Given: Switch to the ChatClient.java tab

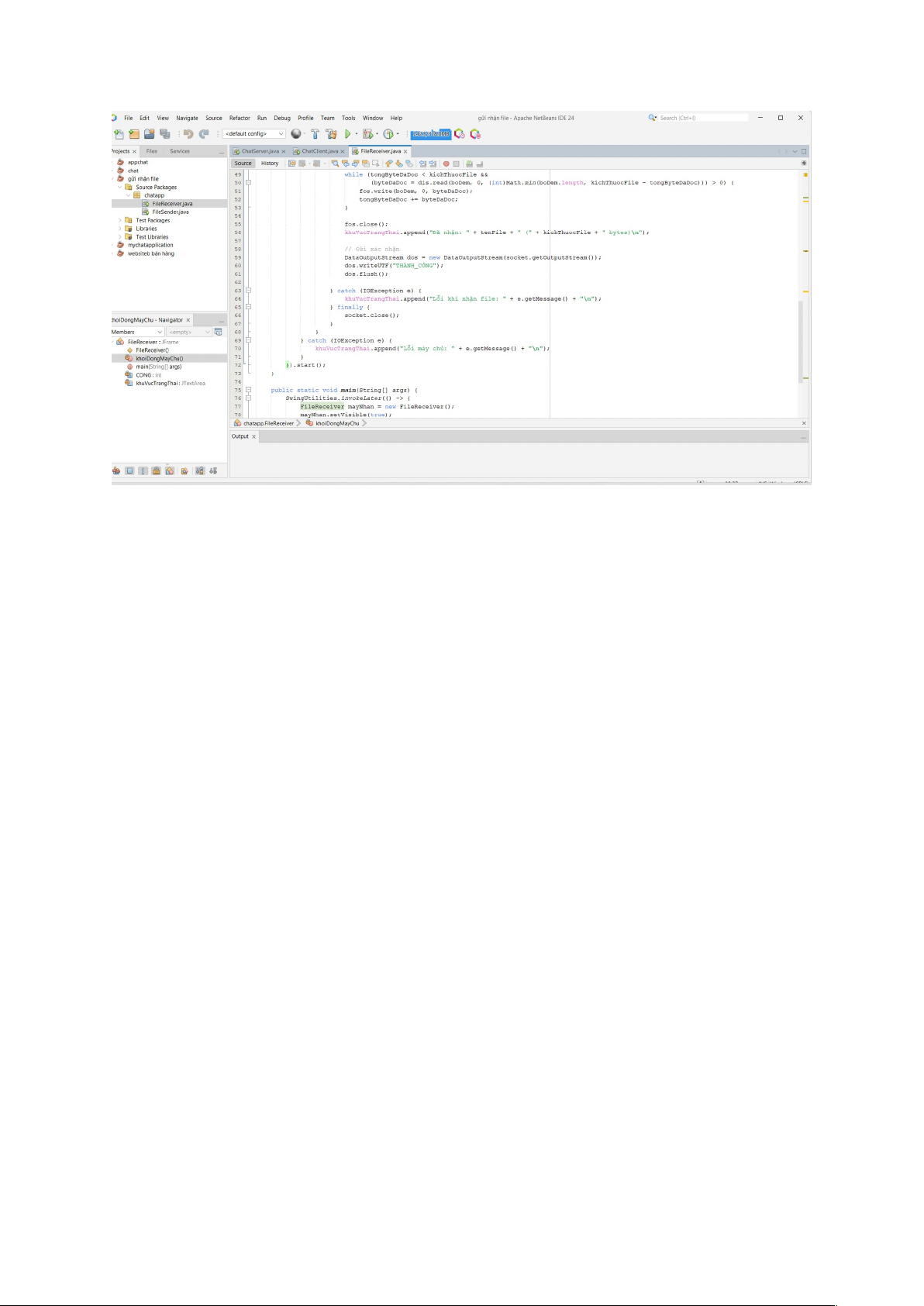Looking at the screenshot, I should [x=319, y=151].
